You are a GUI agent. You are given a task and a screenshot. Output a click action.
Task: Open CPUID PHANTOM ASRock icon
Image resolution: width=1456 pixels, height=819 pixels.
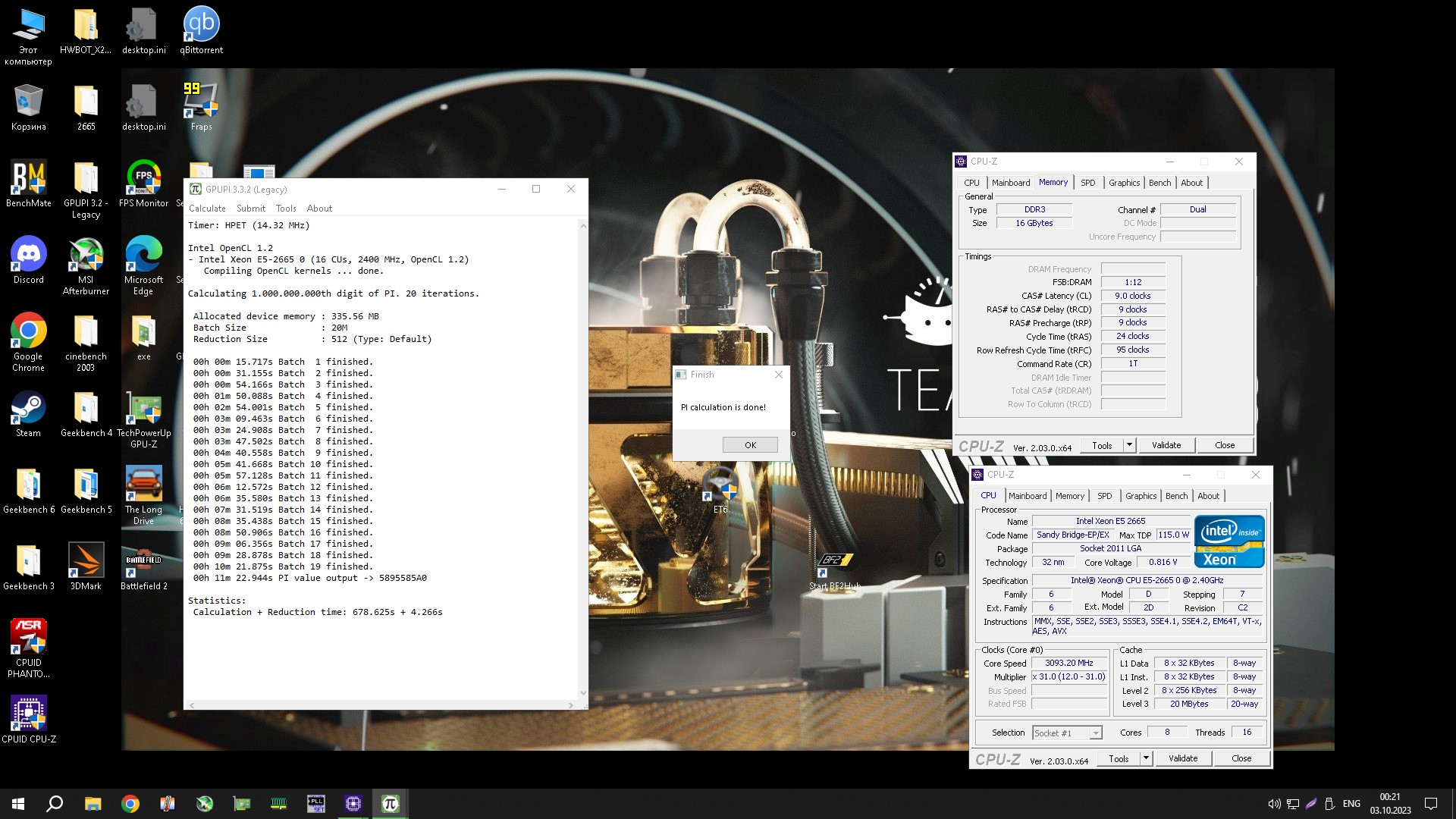pyautogui.click(x=29, y=648)
